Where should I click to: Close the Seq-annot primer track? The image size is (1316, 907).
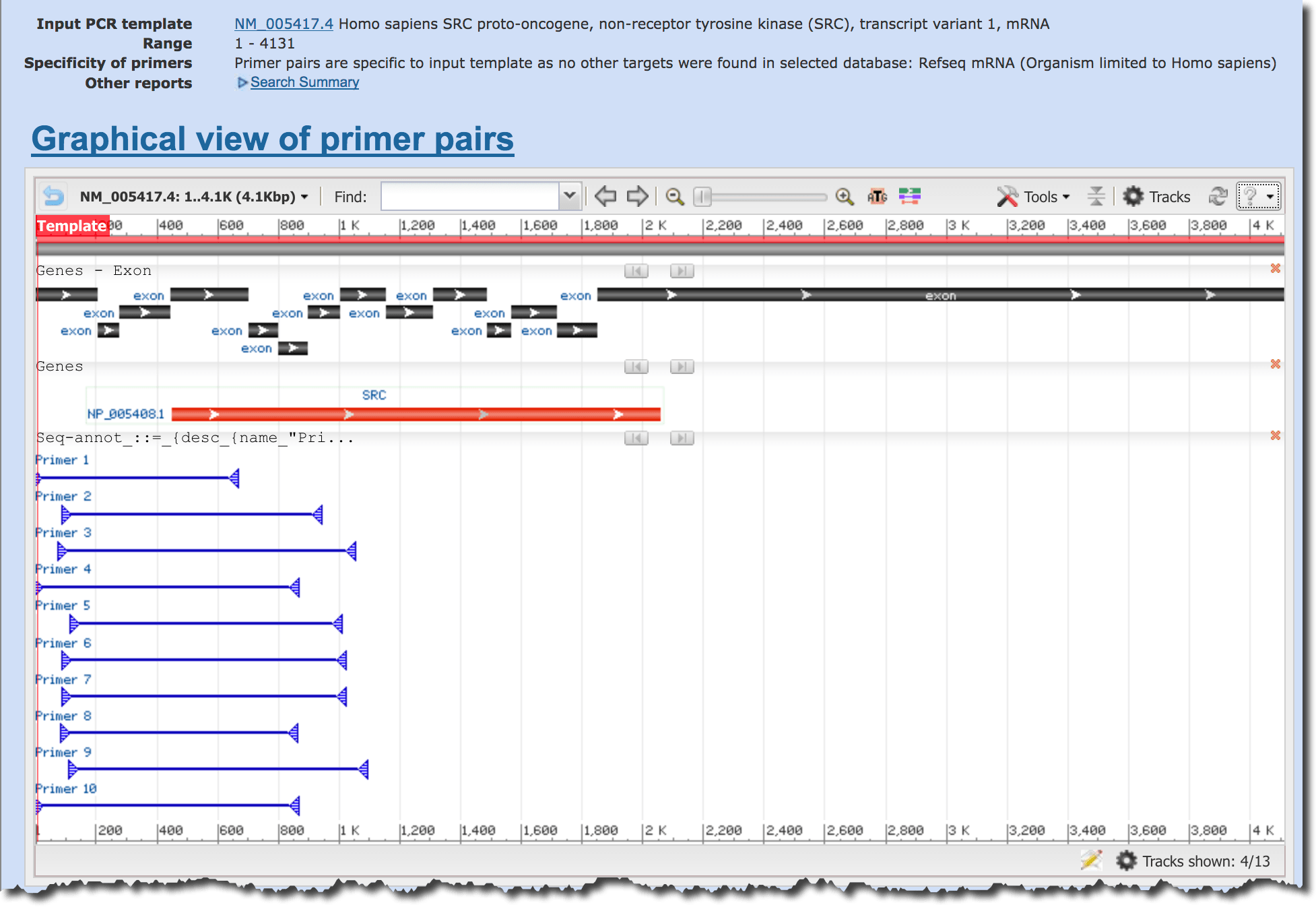coord(1275,435)
